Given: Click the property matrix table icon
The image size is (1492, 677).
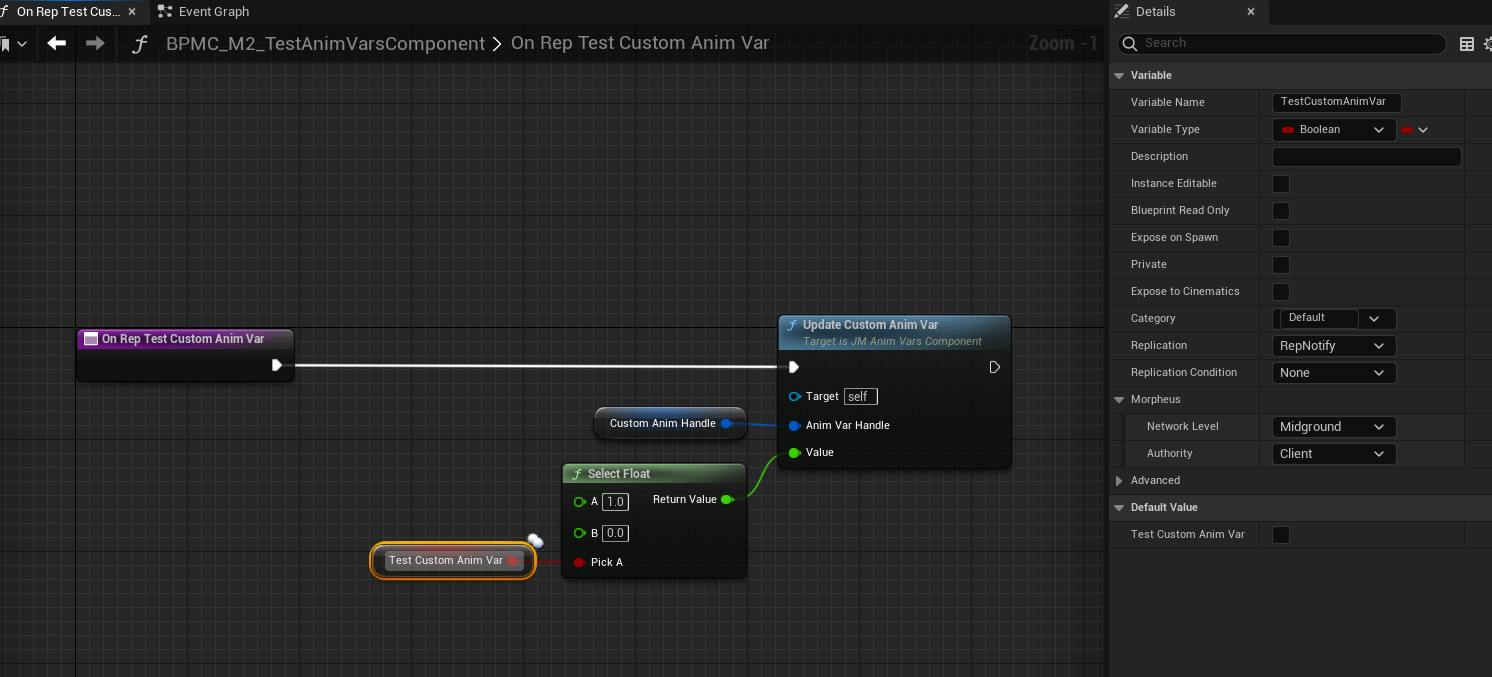Looking at the screenshot, I should (1467, 44).
